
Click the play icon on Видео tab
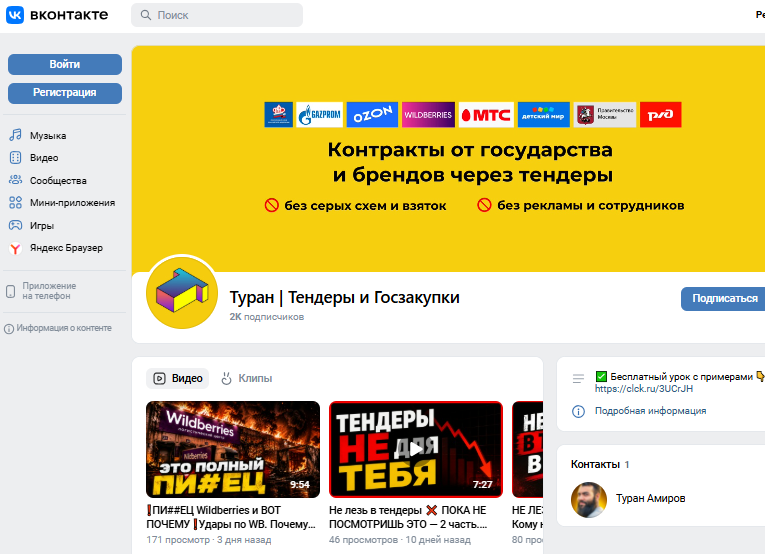coord(160,378)
